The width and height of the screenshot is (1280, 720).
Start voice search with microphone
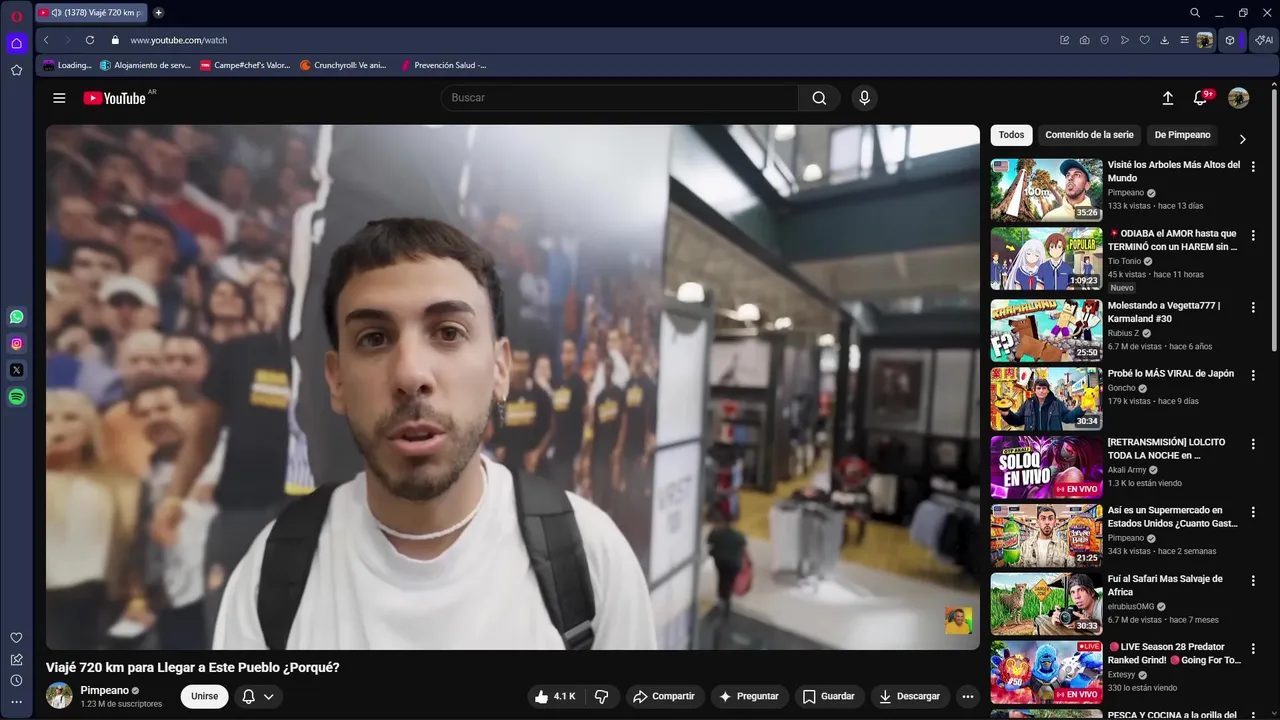864,98
